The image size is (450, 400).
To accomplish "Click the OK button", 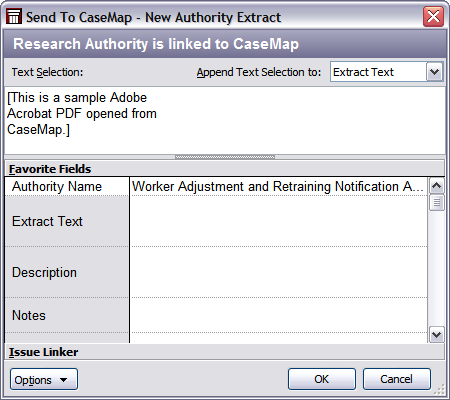I will [322, 379].
